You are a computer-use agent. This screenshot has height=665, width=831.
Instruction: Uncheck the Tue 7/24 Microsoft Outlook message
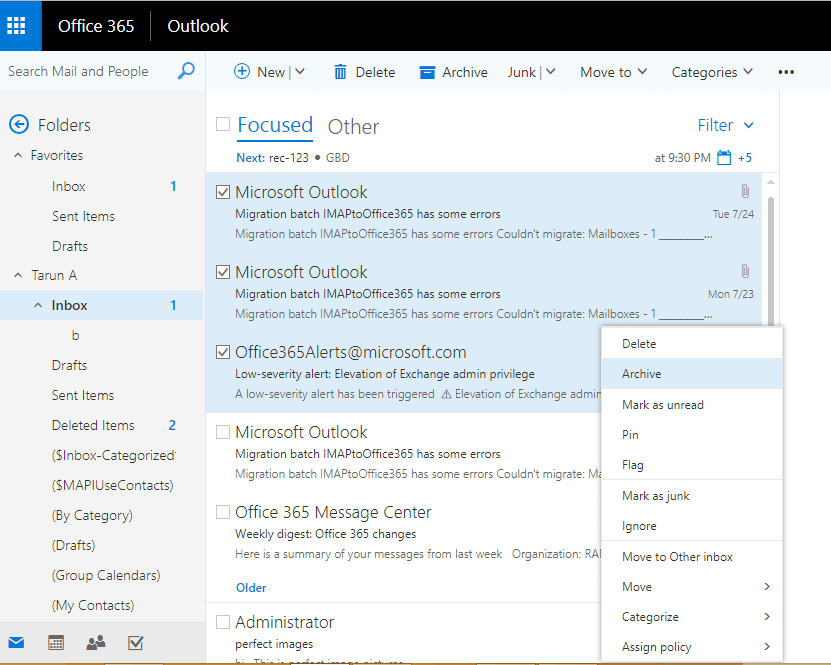(222, 192)
